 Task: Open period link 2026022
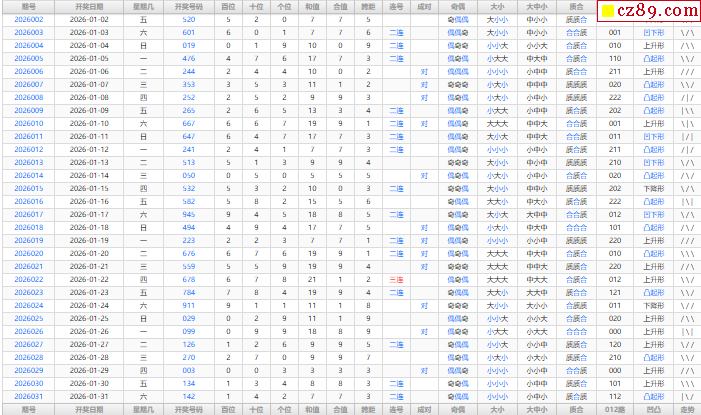coord(29,279)
